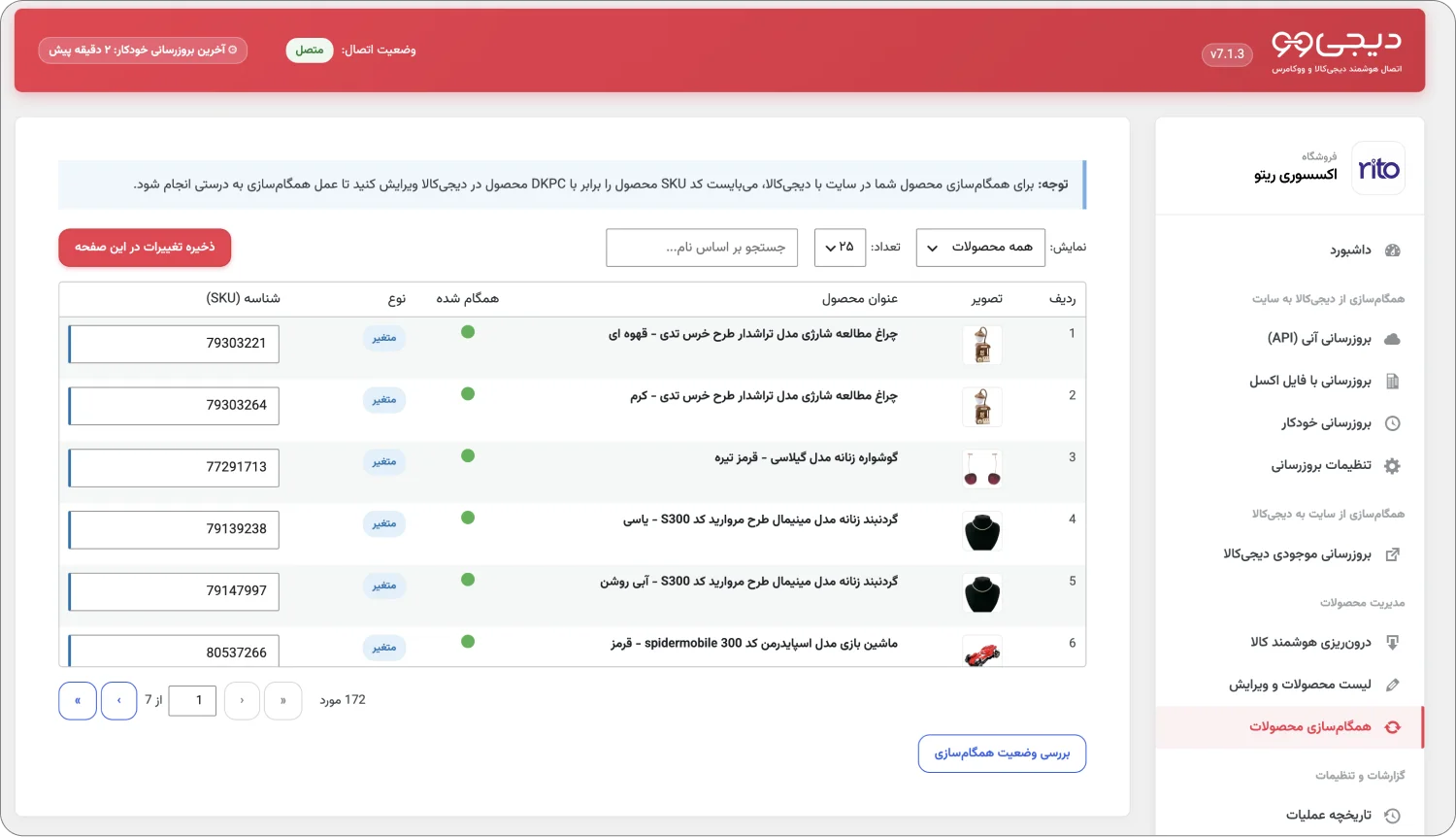Click the page number input box

tap(192, 700)
